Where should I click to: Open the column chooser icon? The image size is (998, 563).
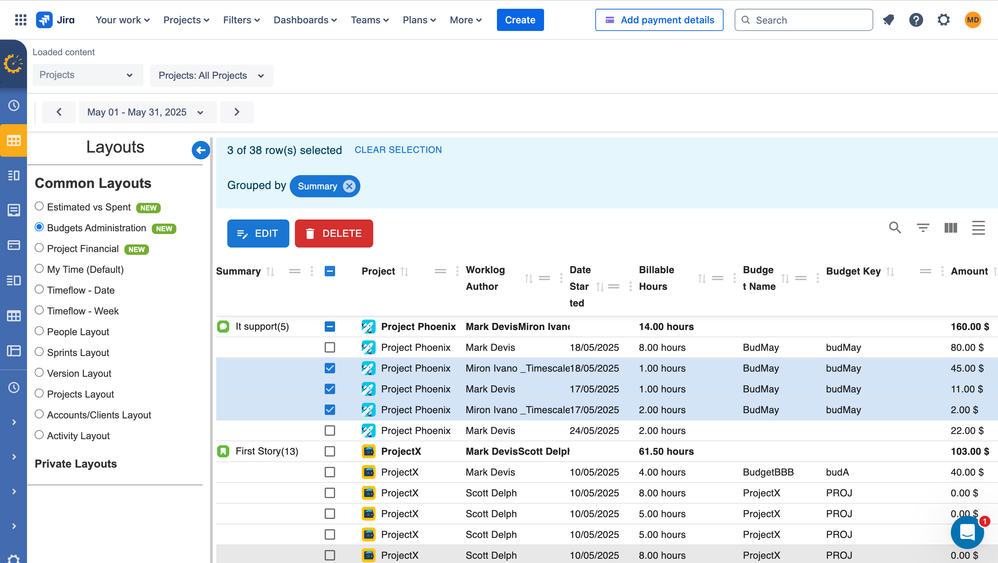click(951, 228)
